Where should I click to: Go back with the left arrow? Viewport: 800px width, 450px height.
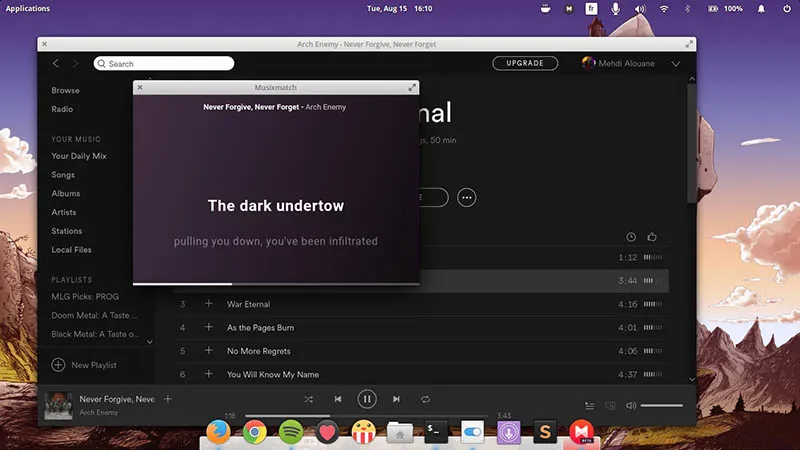[x=56, y=63]
